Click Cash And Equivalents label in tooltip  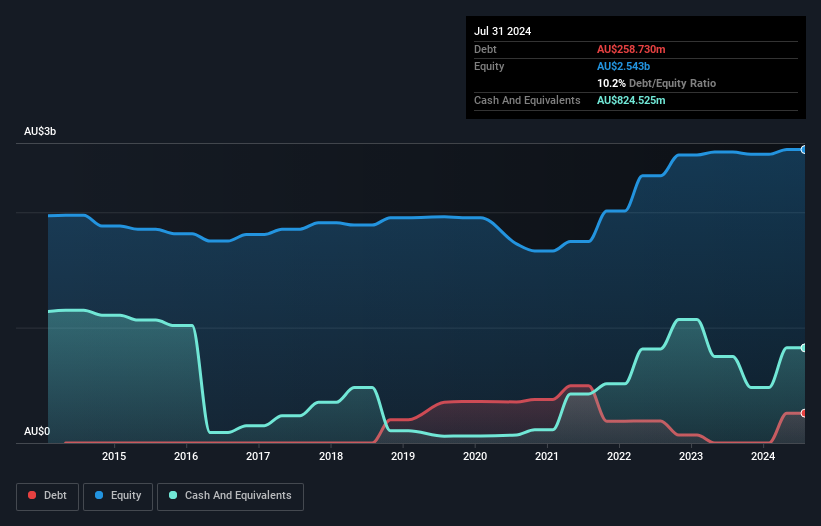527,100
